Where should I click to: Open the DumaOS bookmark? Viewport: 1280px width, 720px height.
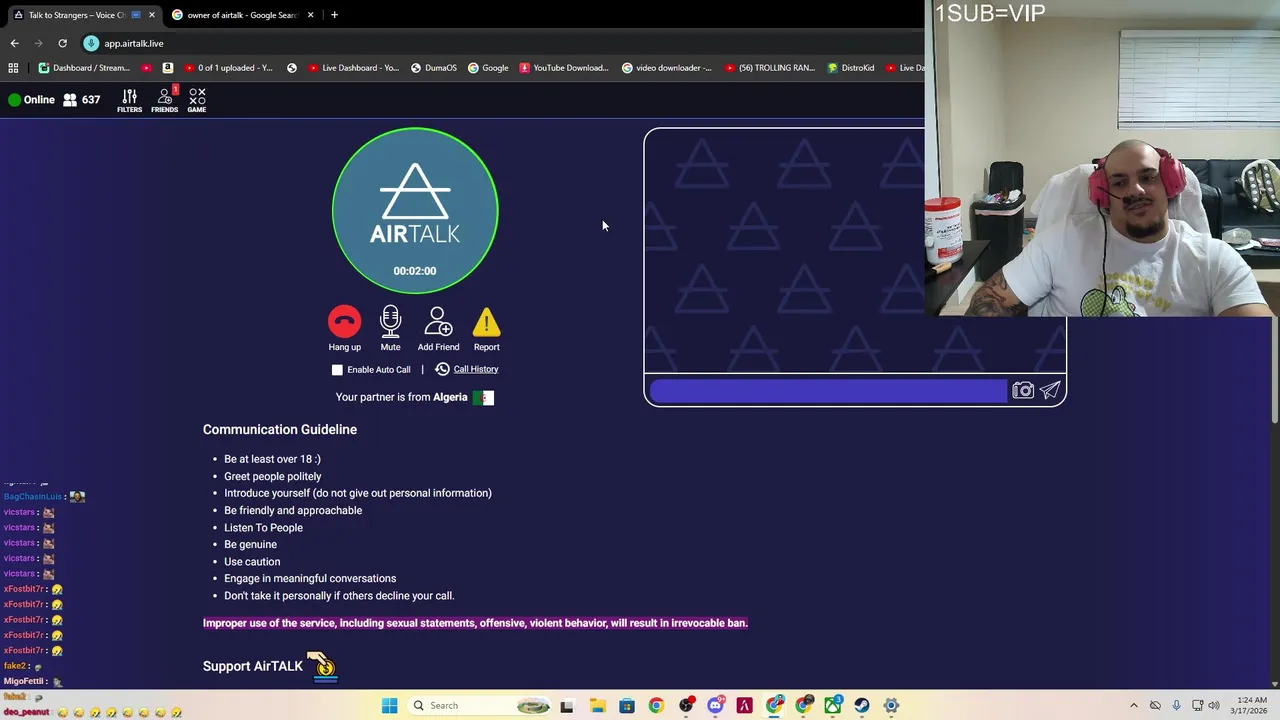[433, 68]
